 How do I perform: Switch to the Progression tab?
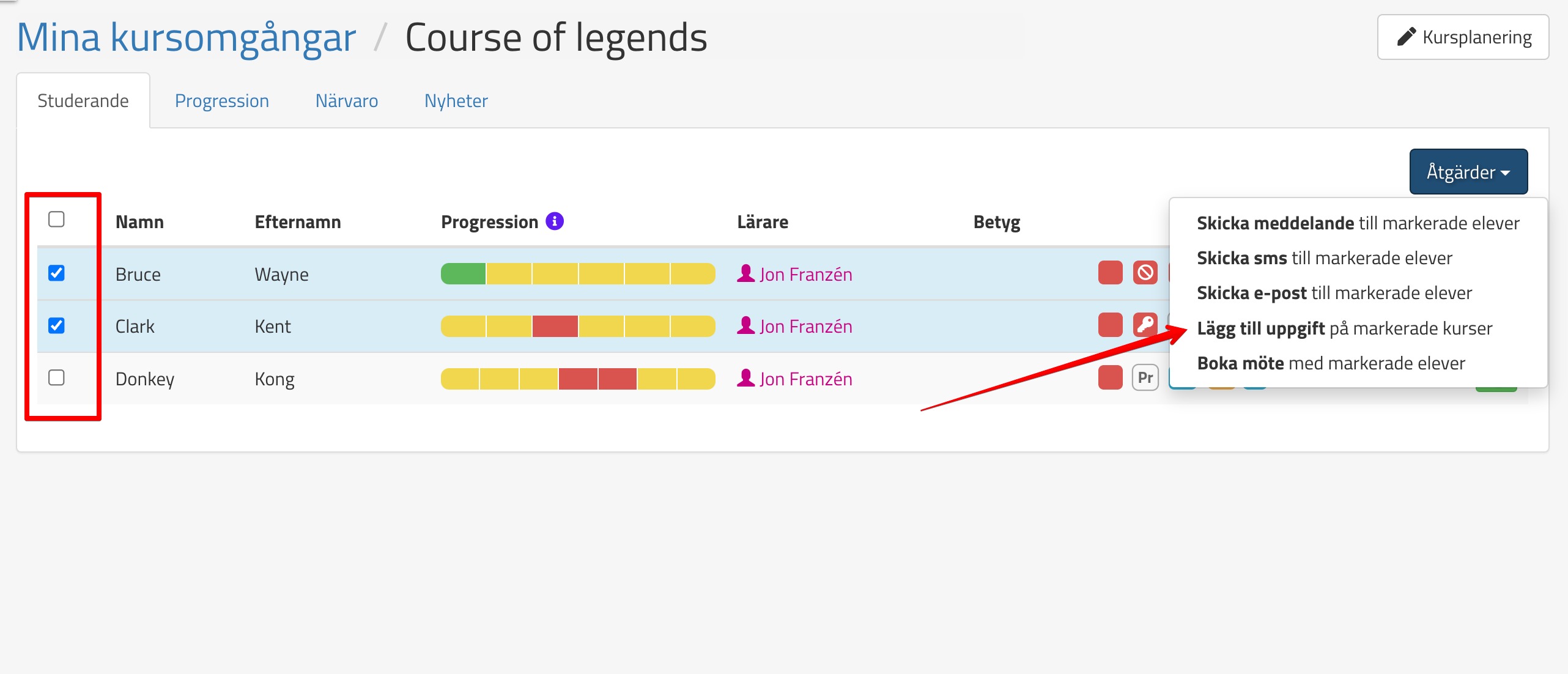(x=221, y=101)
